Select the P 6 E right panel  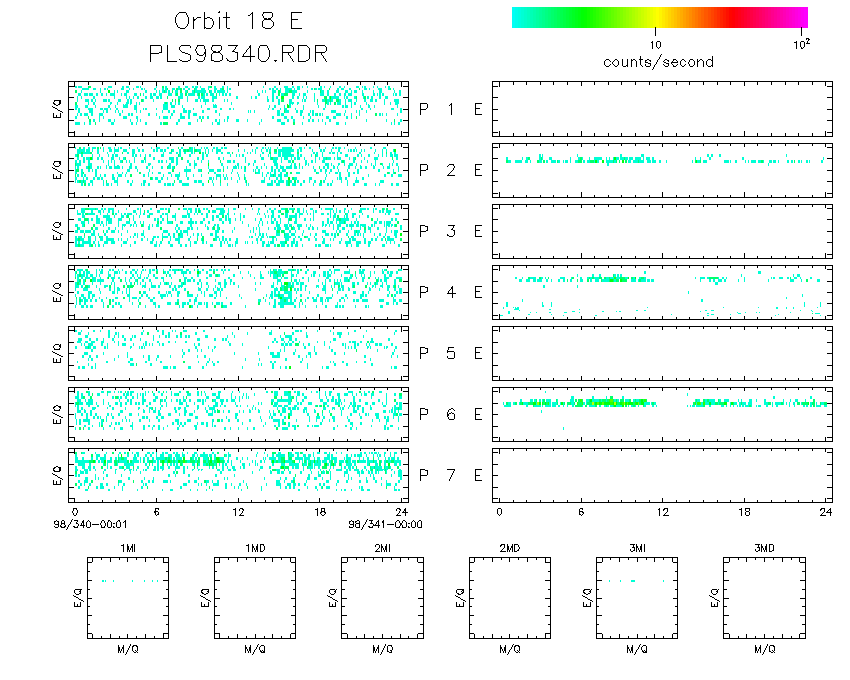662,414
